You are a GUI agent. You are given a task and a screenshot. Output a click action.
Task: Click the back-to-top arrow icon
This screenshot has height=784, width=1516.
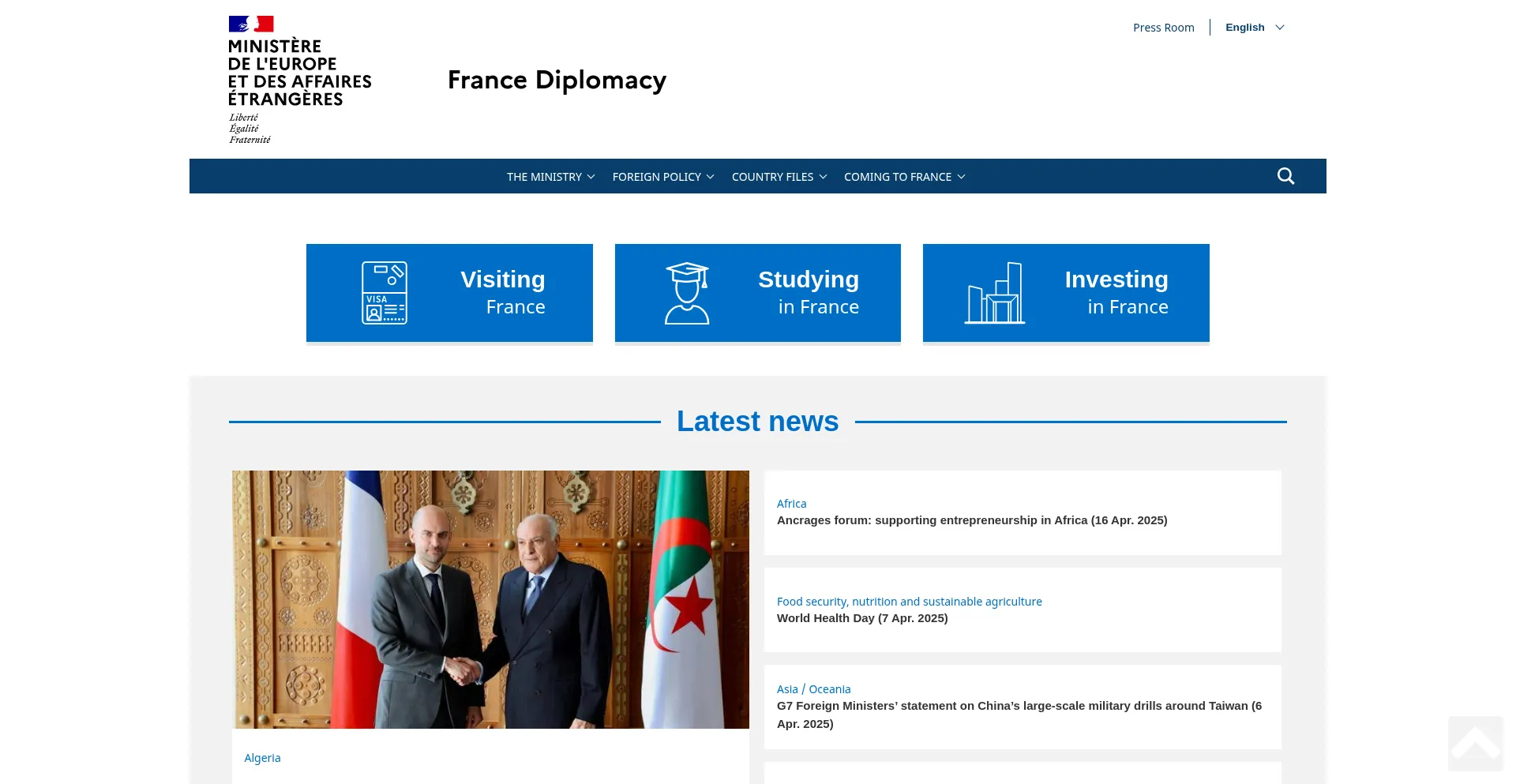coord(1475,744)
